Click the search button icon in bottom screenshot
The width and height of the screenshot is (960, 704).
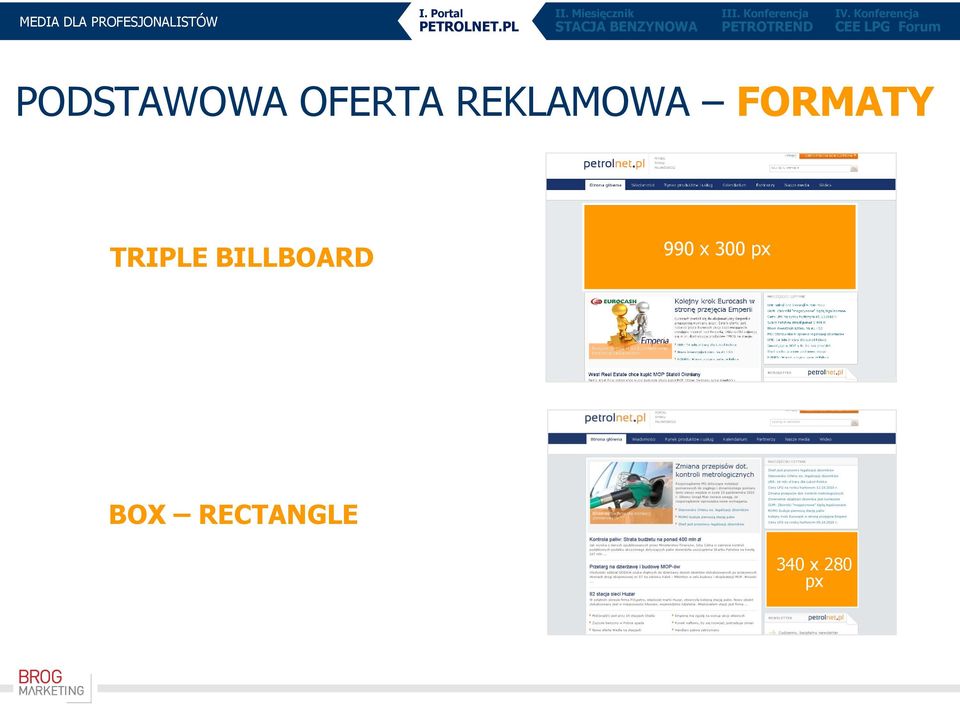click(855, 422)
